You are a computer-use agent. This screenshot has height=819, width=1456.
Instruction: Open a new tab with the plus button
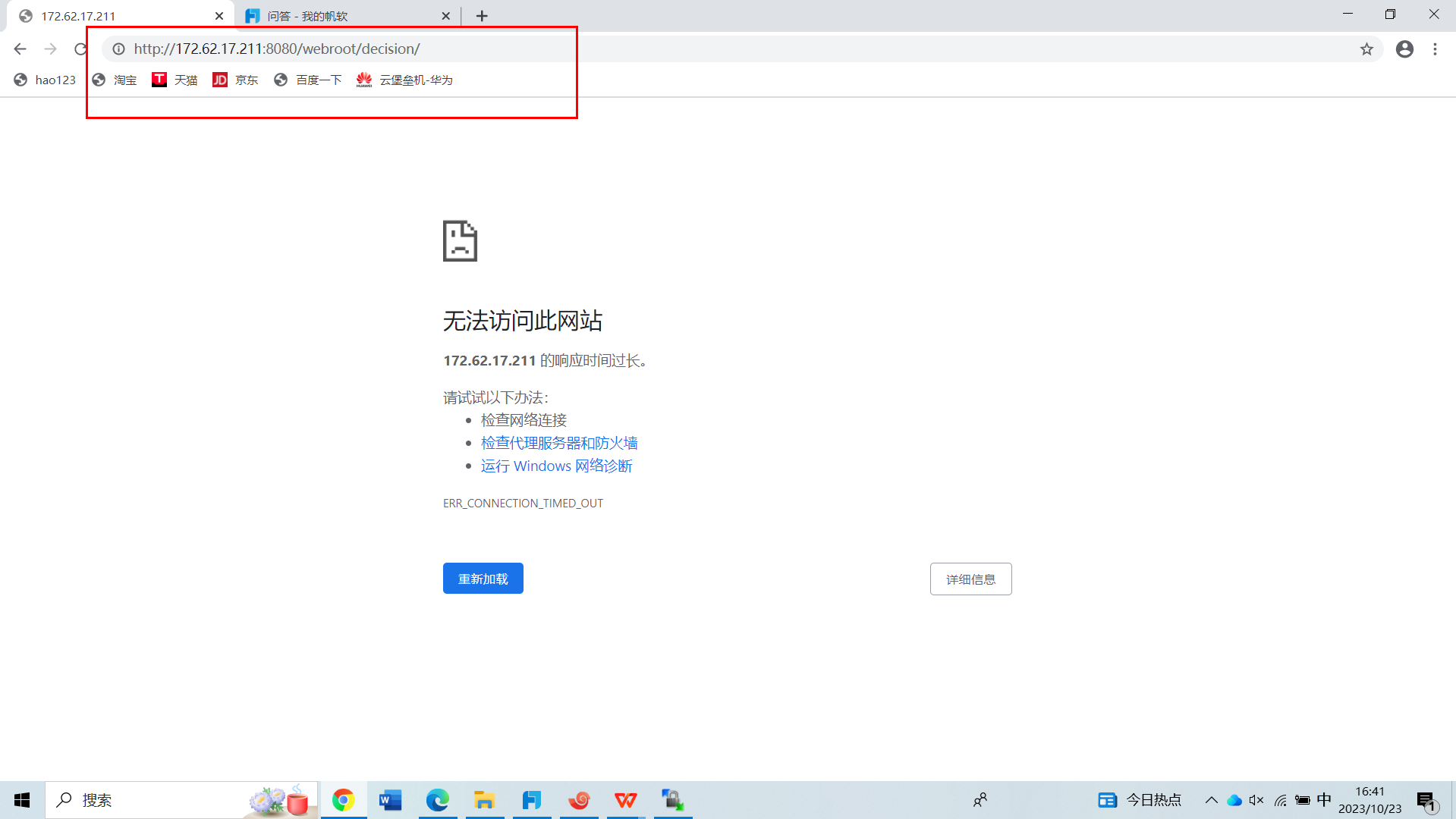(x=482, y=16)
